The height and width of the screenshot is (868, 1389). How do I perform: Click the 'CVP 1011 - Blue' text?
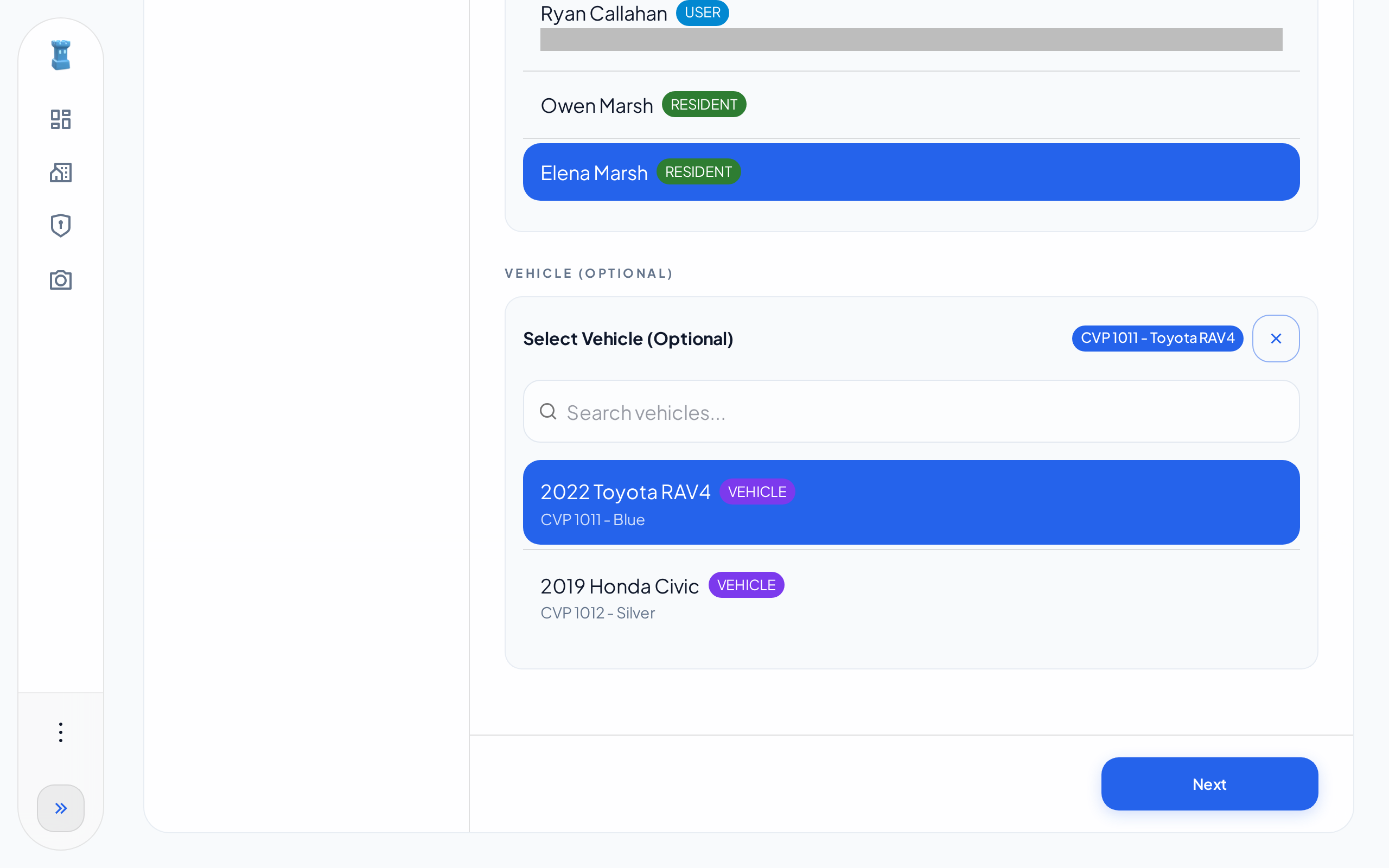coord(592,520)
